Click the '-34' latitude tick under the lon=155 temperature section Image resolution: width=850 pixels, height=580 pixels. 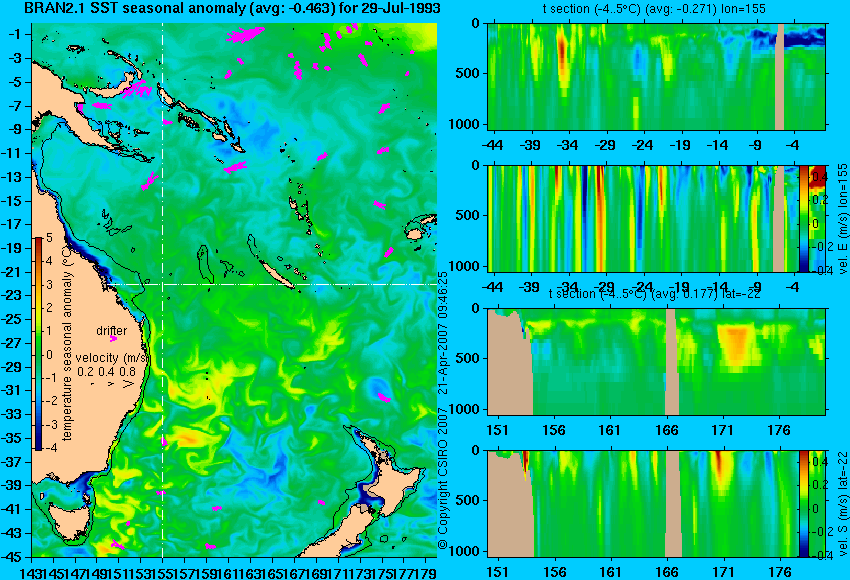pos(568,145)
